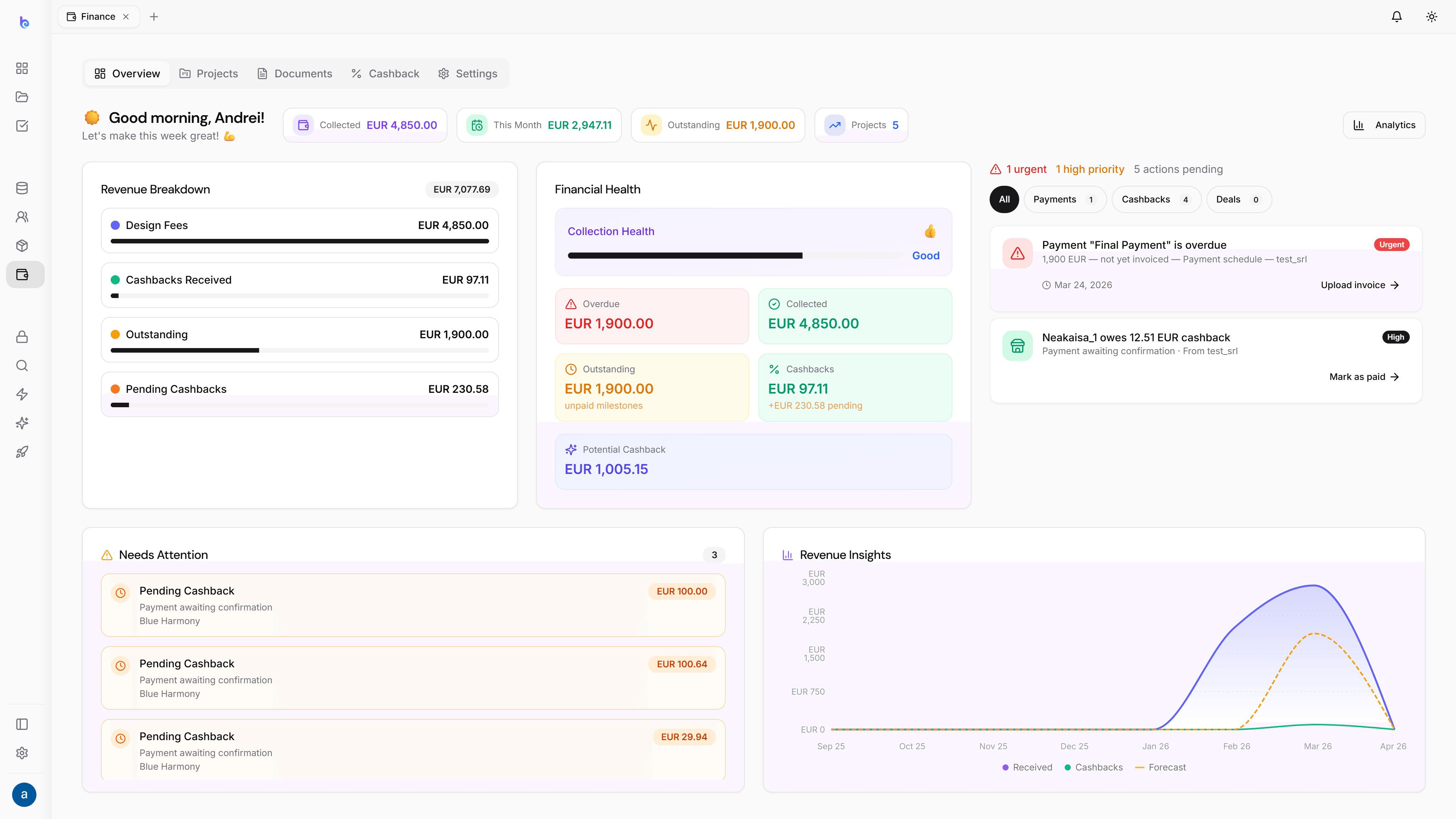Click the Outstanding revenue progress bar
Screen dimensions: 1456x819
coord(300,350)
